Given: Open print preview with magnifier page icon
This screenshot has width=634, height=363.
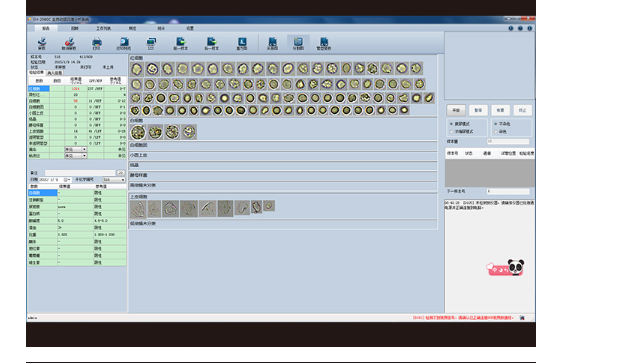Looking at the screenshot, I should click(x=124, y=42).
